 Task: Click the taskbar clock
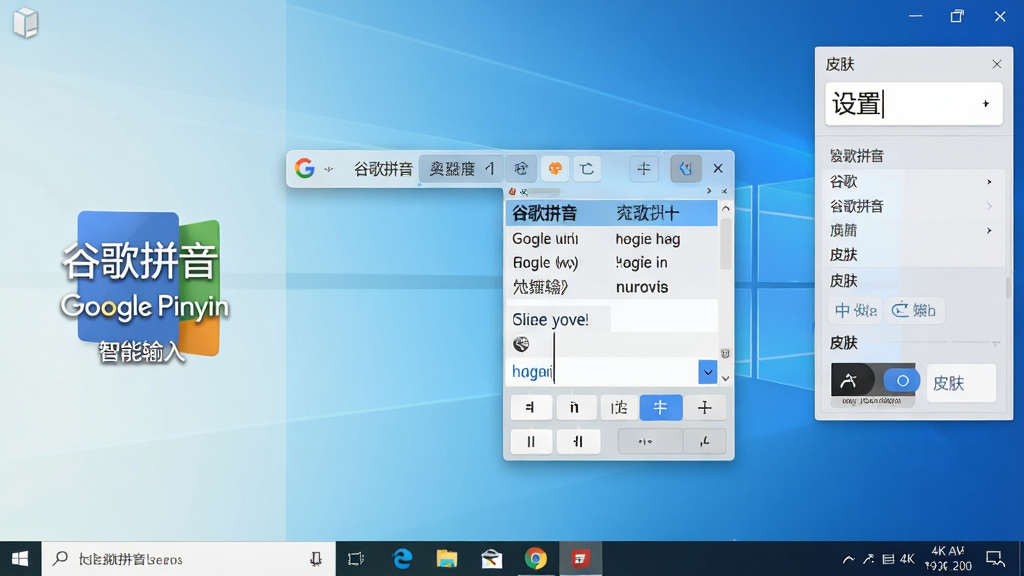click(x=948, y=559)
